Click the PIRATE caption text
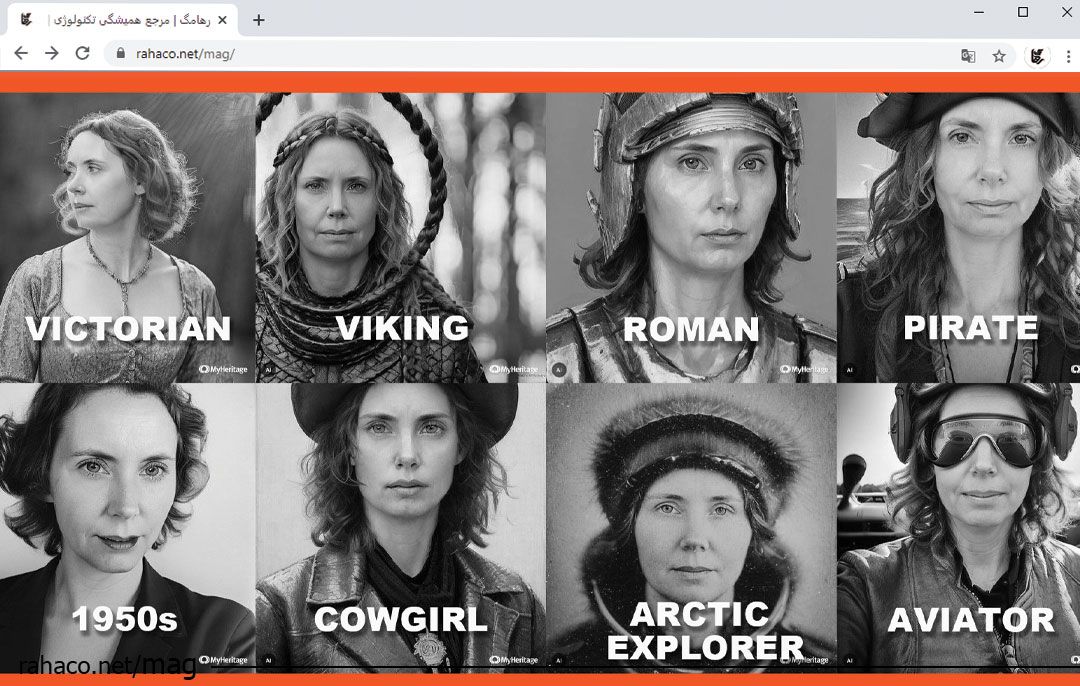 click(970, 327)
